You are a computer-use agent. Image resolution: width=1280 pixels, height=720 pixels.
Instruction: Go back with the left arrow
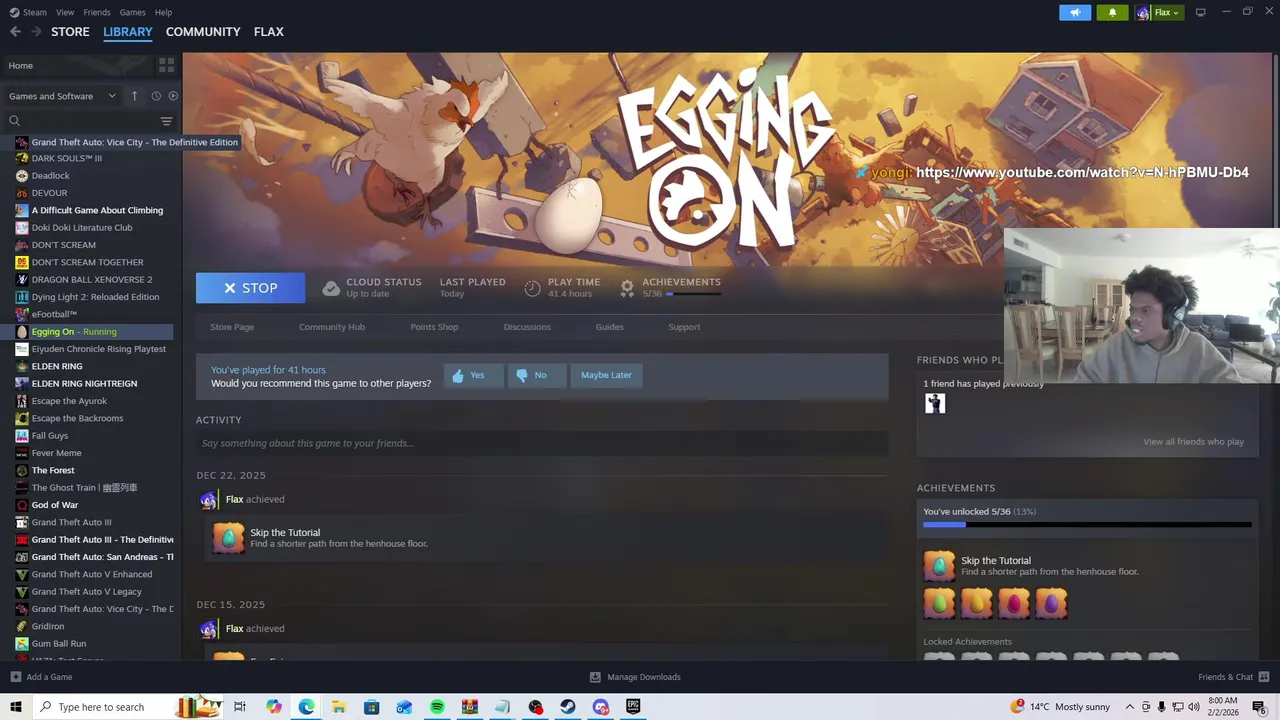(x=15, y=32)
